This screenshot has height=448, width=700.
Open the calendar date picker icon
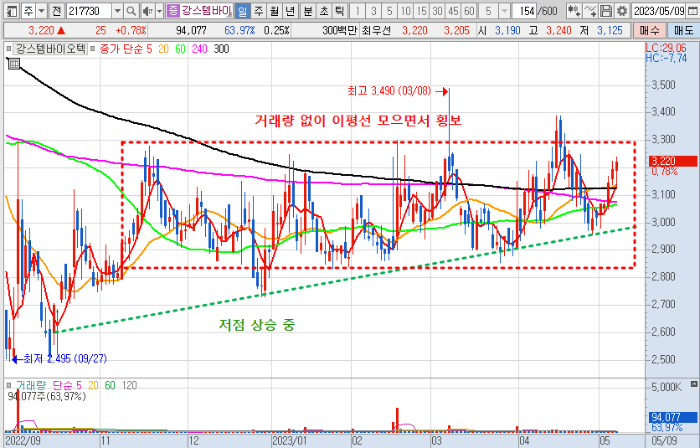click(693, 11)
